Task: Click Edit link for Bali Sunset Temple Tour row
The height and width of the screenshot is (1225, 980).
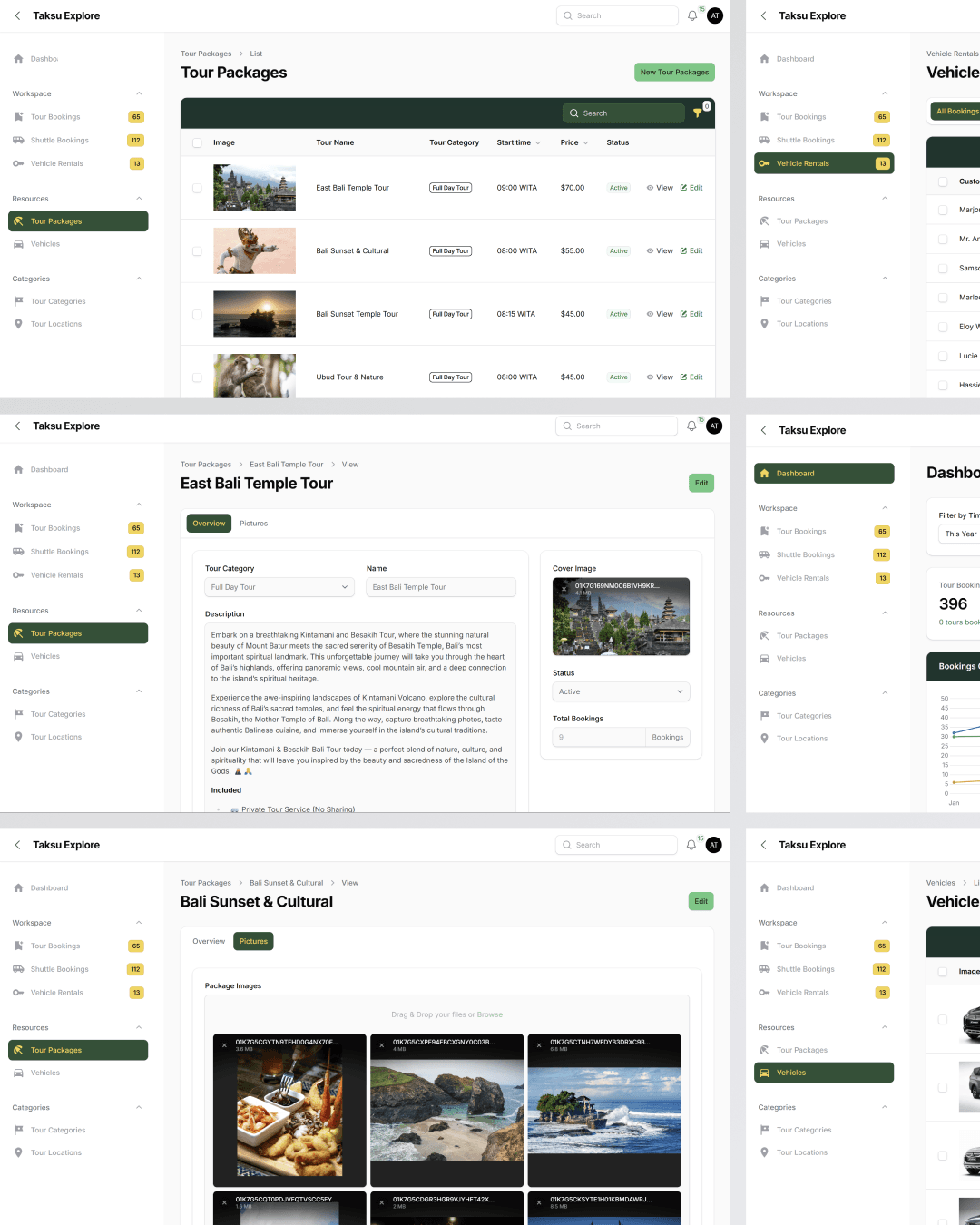Action: click(691, 314)
